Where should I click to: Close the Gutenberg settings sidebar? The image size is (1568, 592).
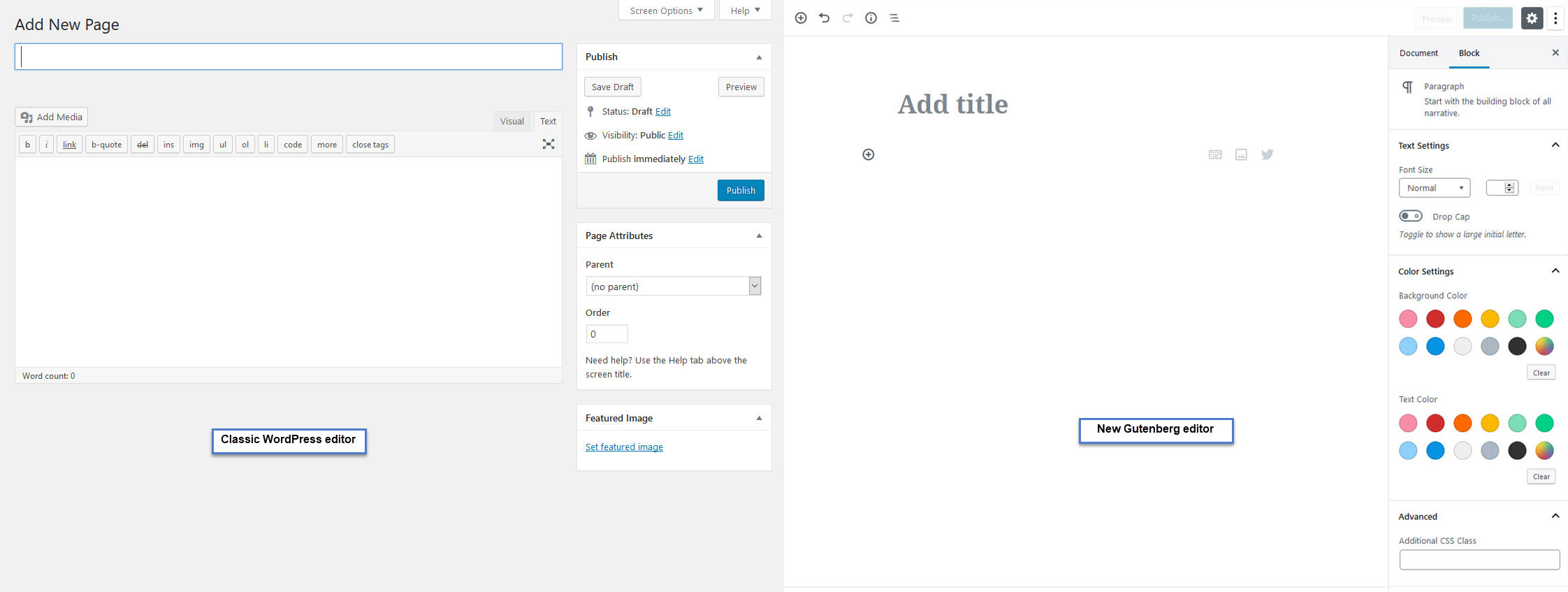[1555, 52]
